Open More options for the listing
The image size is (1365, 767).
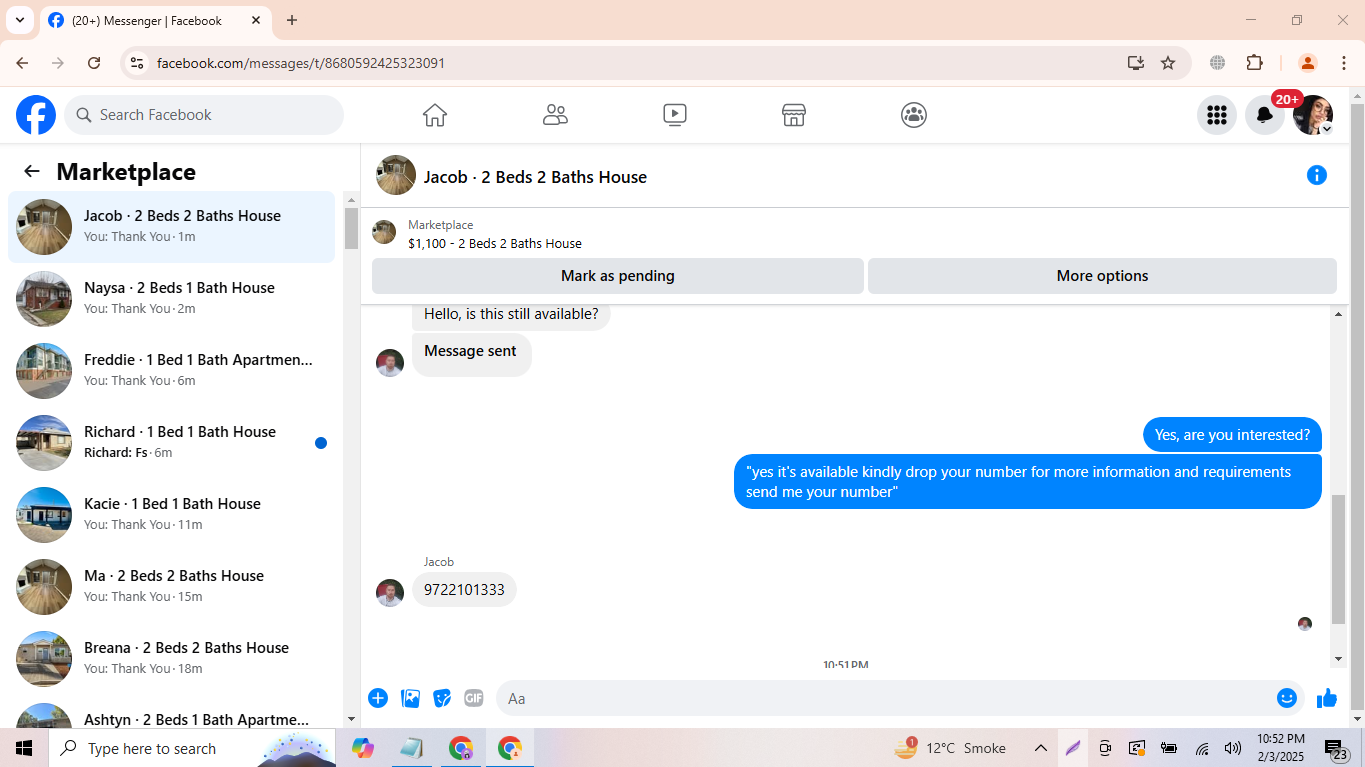click(1102, 276)
